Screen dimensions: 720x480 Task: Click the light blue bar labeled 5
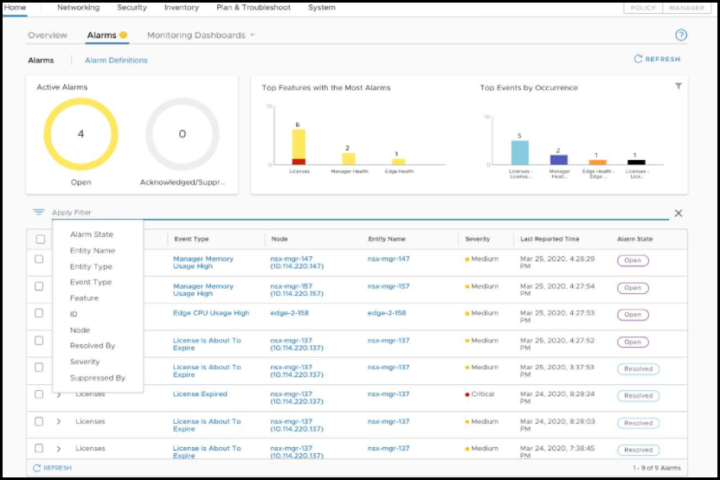coord(520,152)
